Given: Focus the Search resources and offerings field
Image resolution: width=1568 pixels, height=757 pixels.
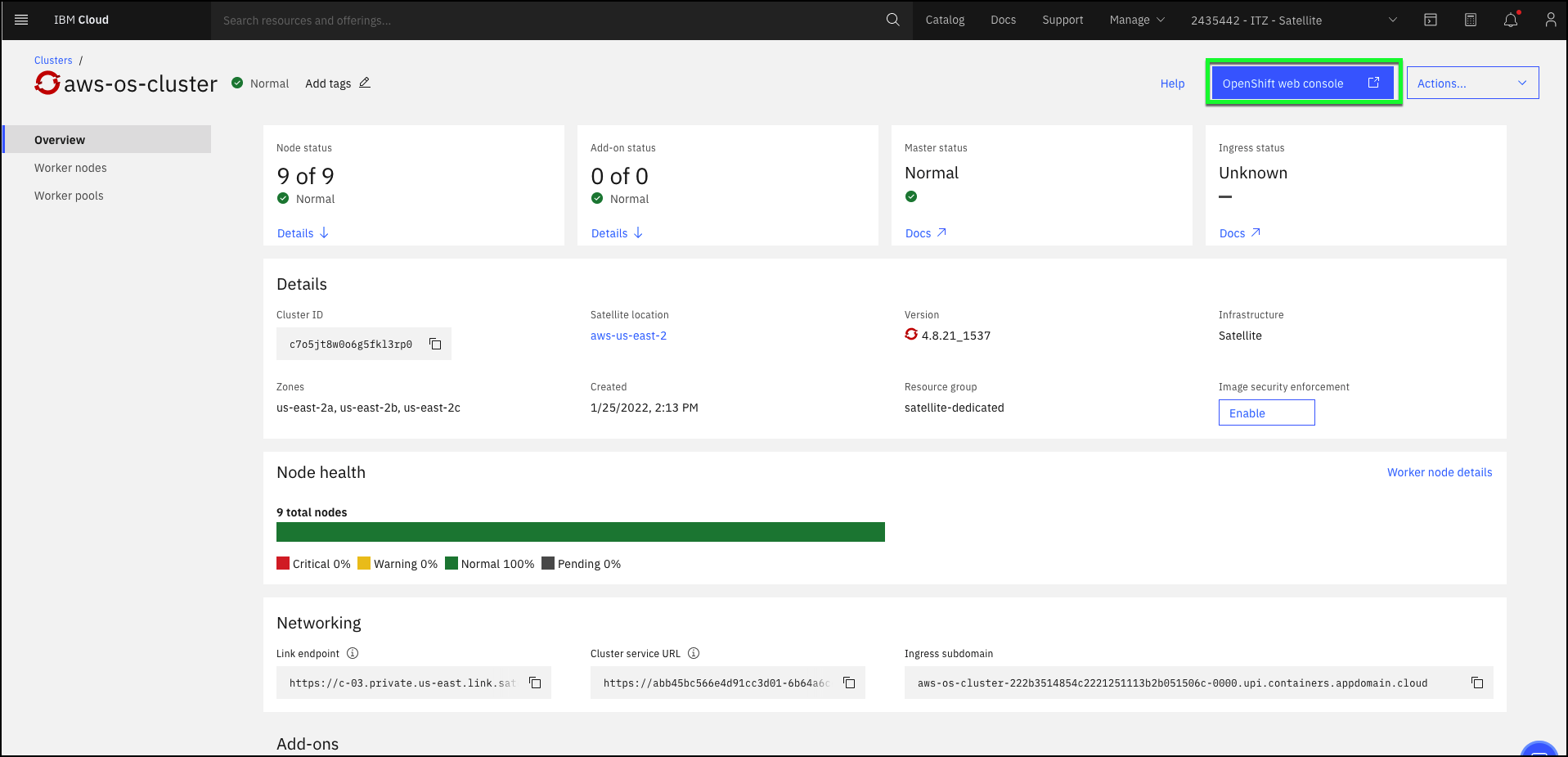Looking at the screenshot, I should click(548, 20).
